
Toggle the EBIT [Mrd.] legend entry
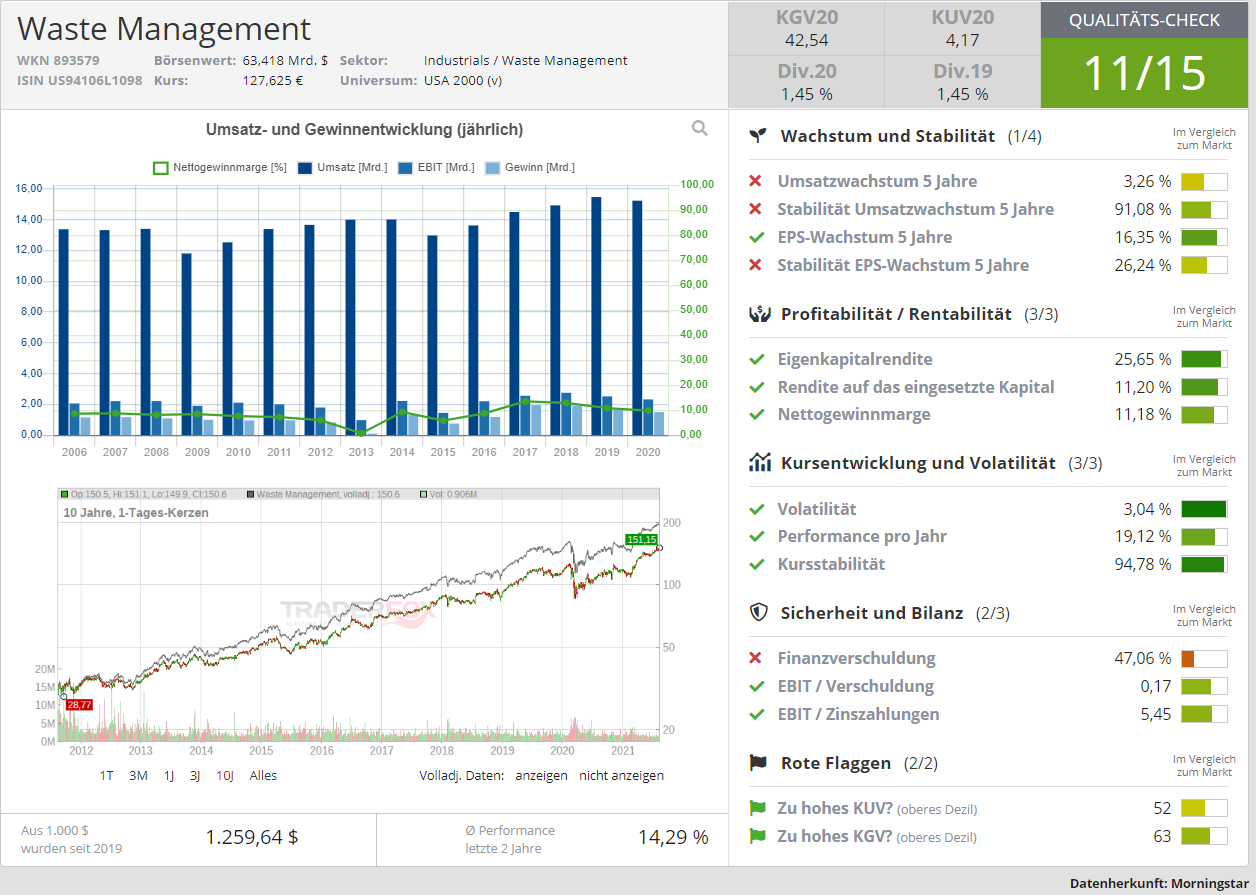[x=436, y=168]
